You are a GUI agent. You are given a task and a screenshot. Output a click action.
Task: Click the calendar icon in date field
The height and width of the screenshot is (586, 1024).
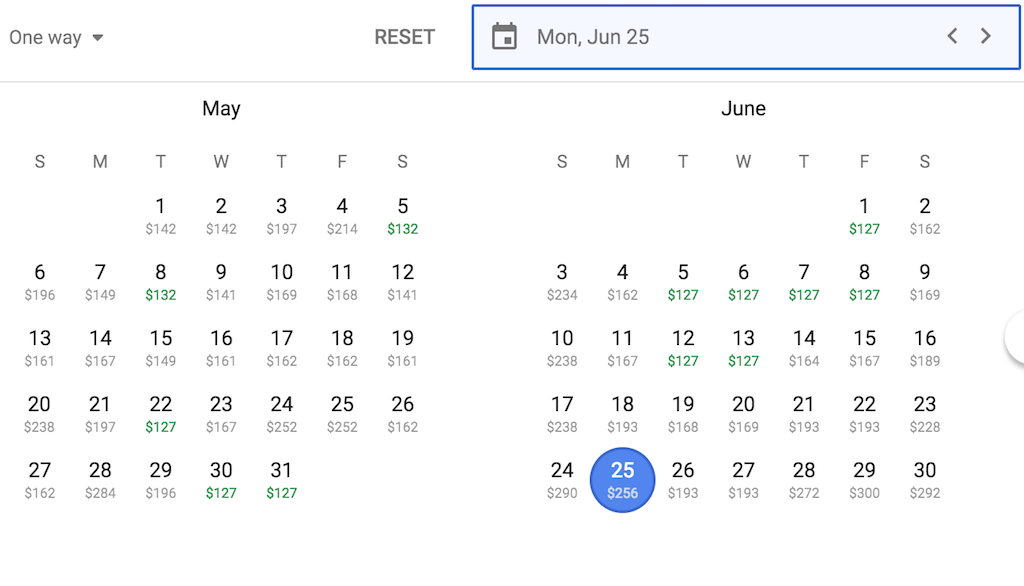(504, 37)
